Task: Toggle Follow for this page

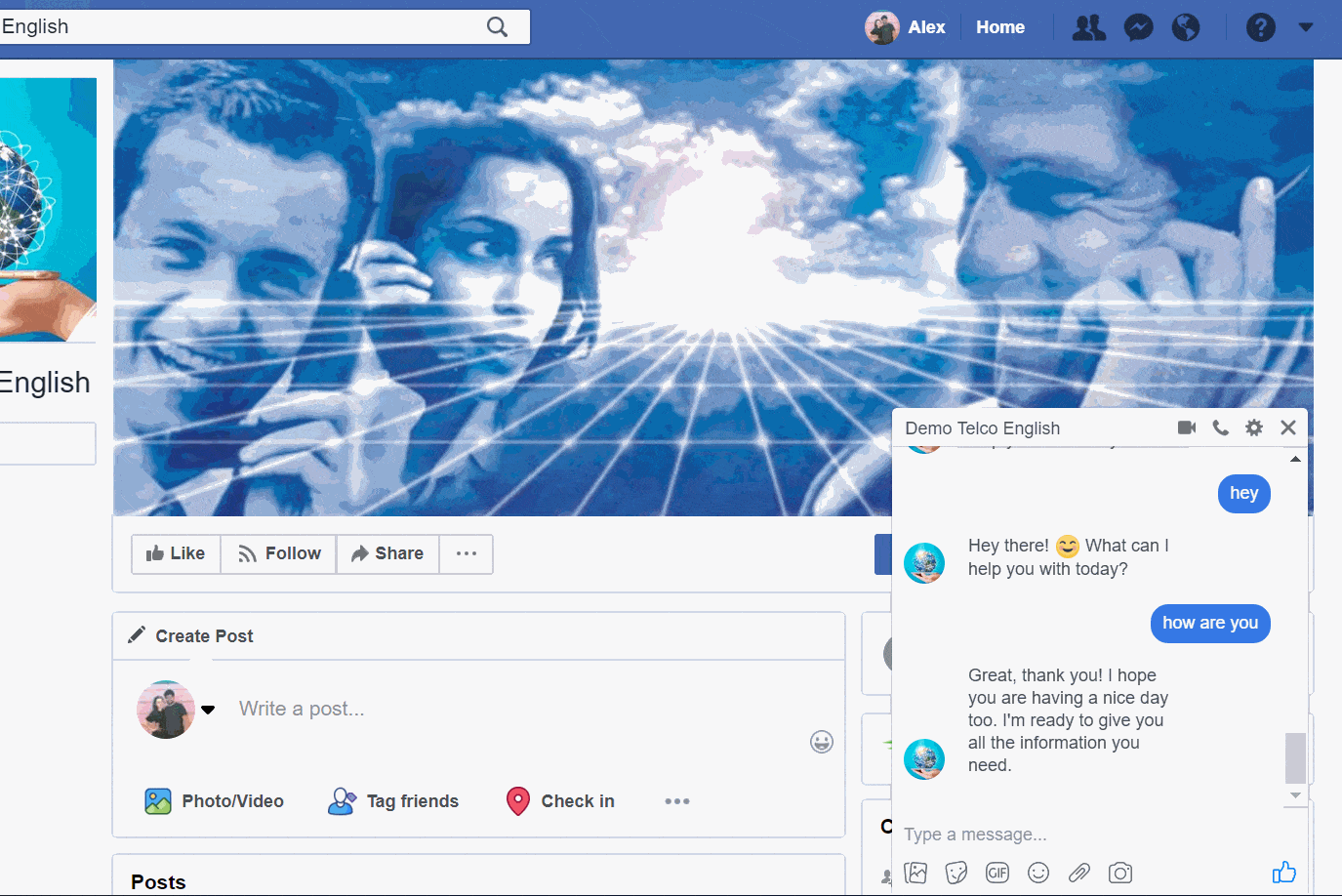Action: (279, 553)
